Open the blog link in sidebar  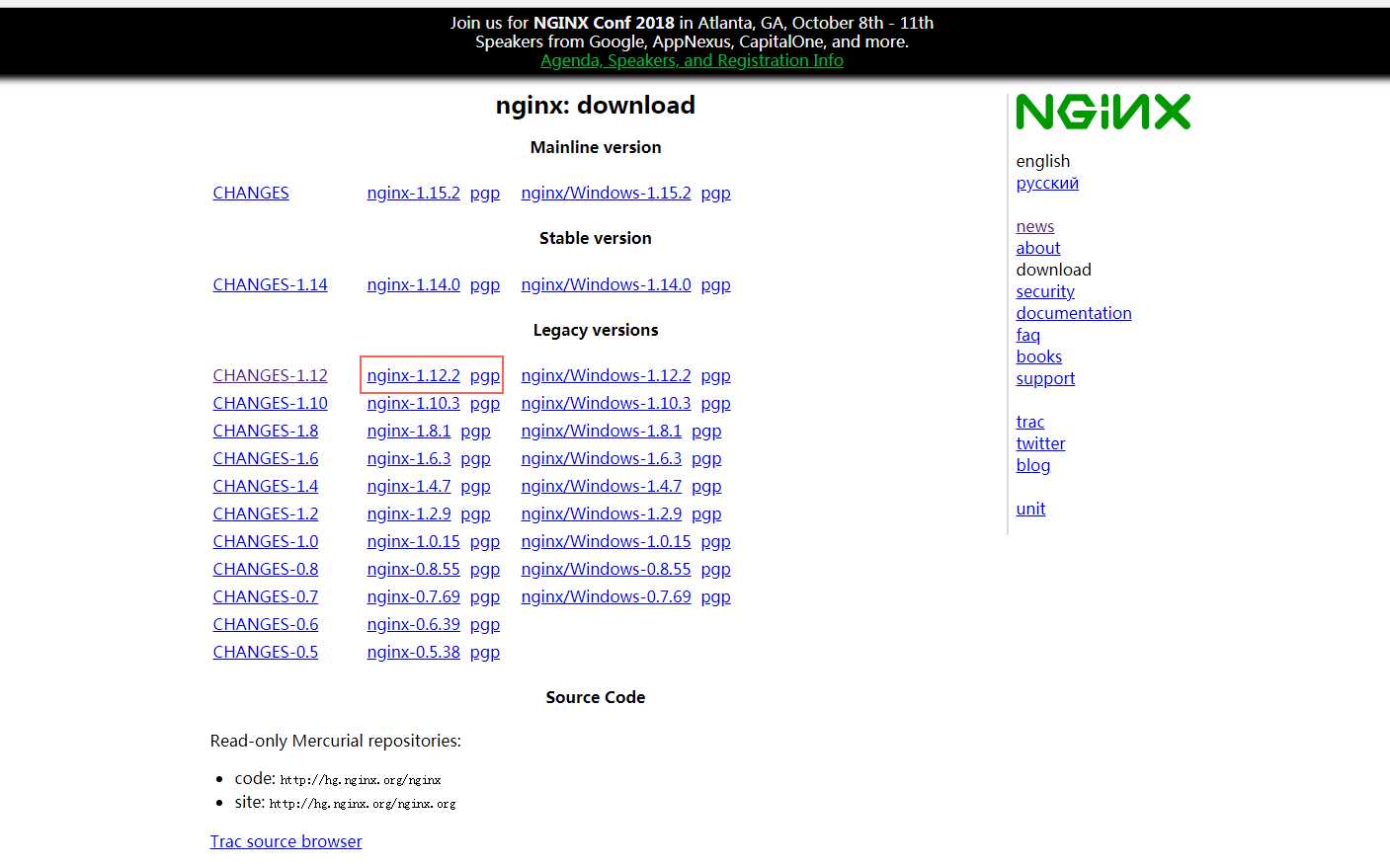coord(1032,465)
